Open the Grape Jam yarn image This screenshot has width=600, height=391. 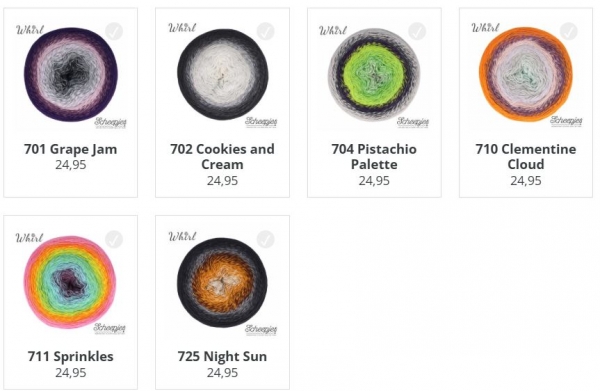click(71, 75)
